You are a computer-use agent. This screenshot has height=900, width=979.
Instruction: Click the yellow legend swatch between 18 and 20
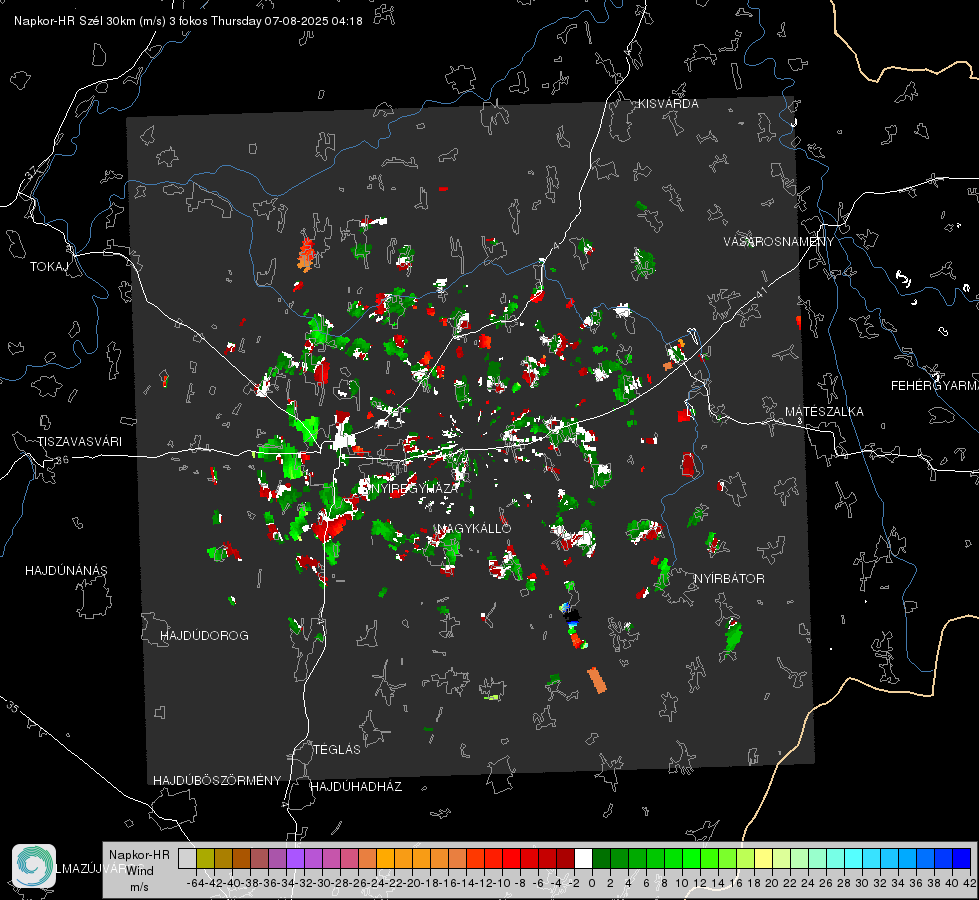click(x=763, y=859)
